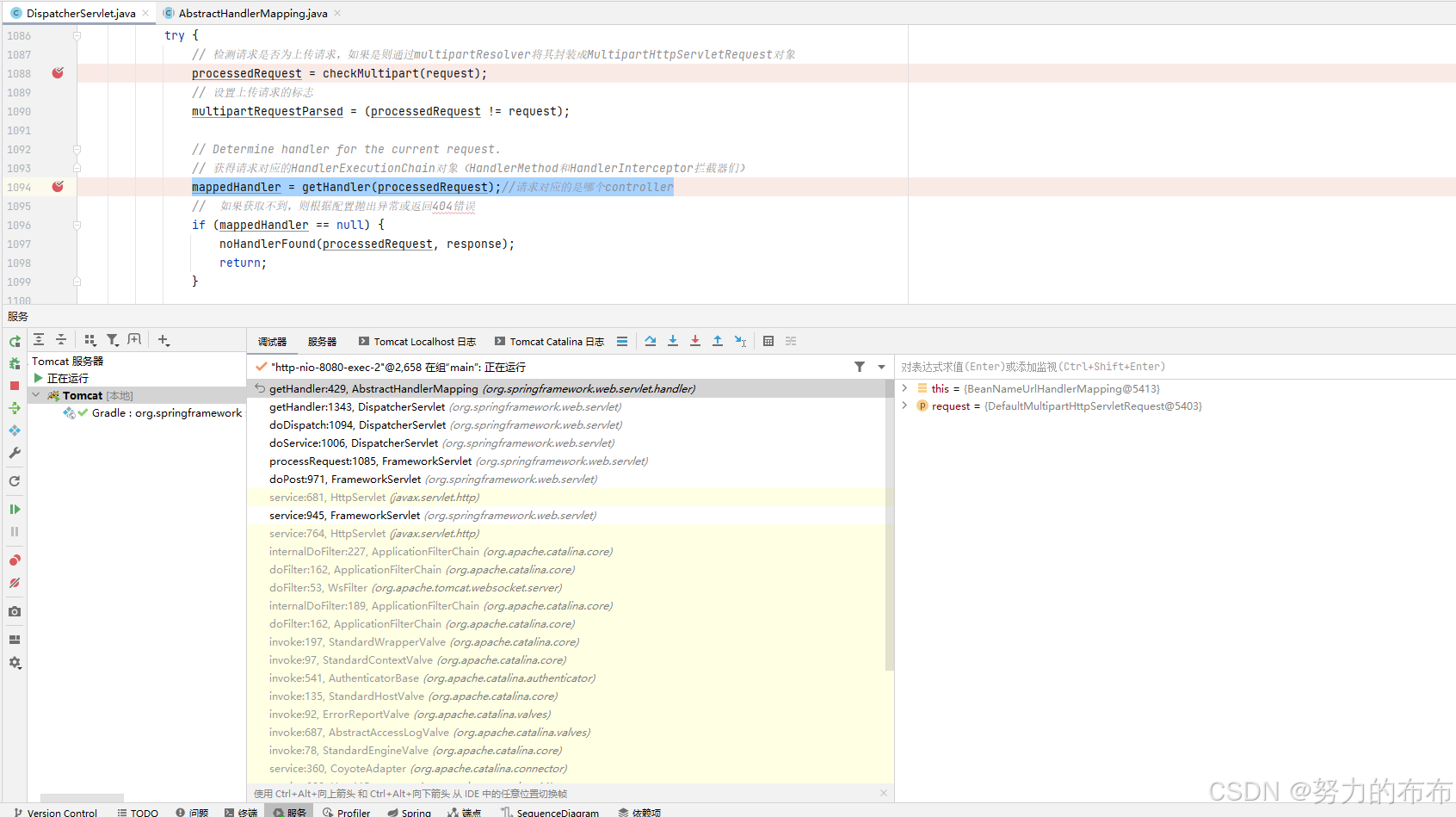1456x817 pixels.
Task: Open Tomcat Catalina 日志 tab
Action: coord(550,342)
